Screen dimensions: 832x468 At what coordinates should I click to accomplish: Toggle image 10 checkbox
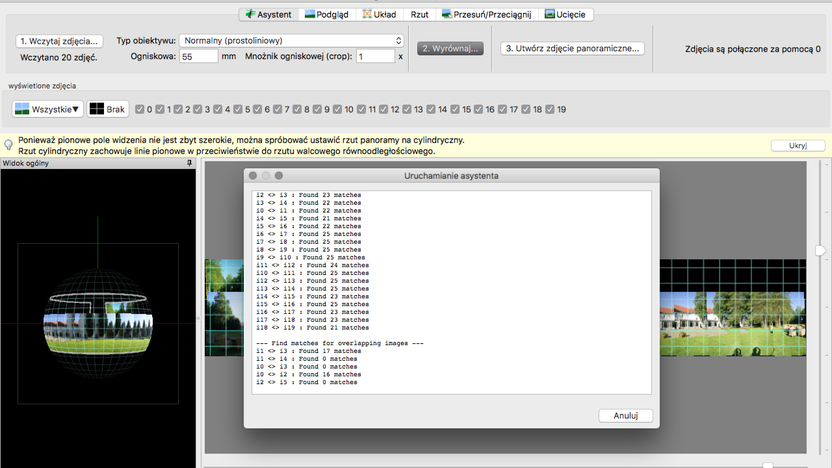(337, 109)
